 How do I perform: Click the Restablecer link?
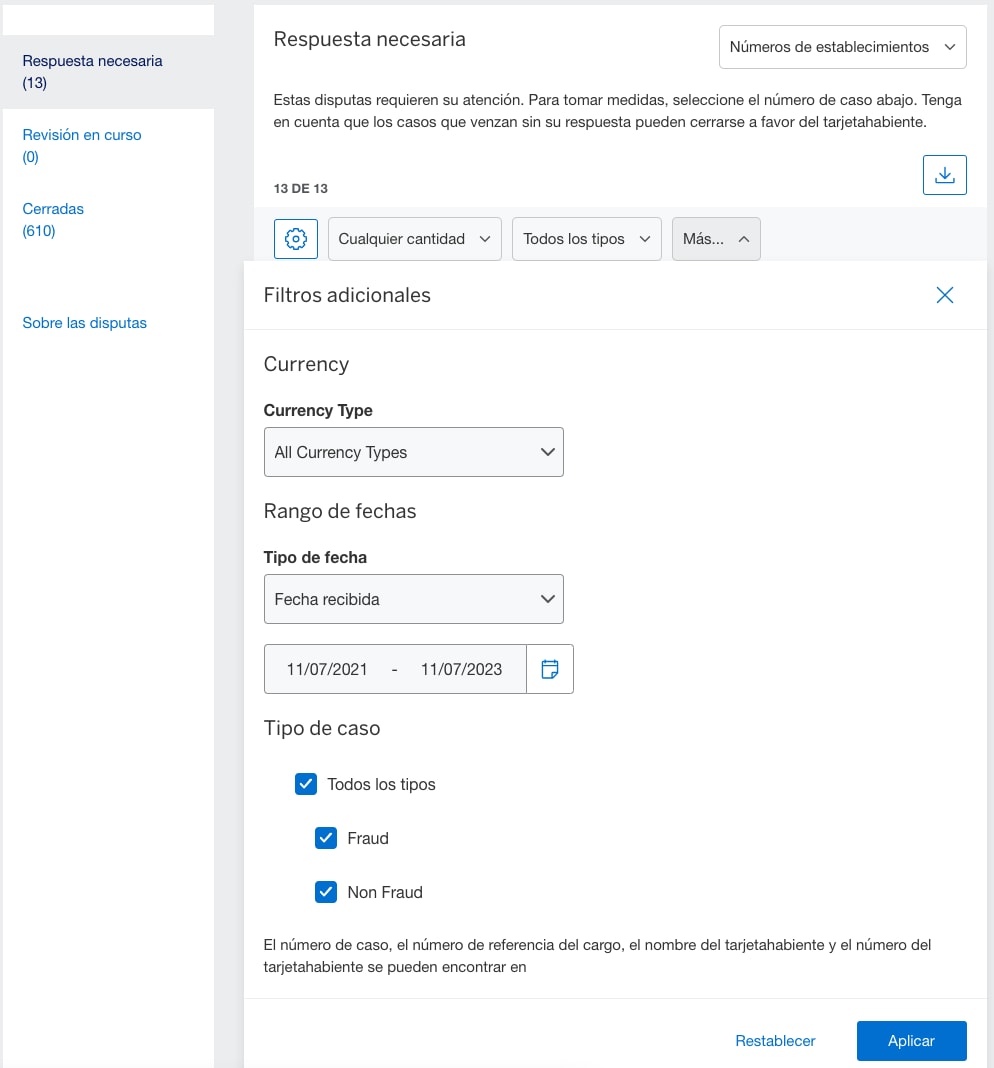point(774,1040)
